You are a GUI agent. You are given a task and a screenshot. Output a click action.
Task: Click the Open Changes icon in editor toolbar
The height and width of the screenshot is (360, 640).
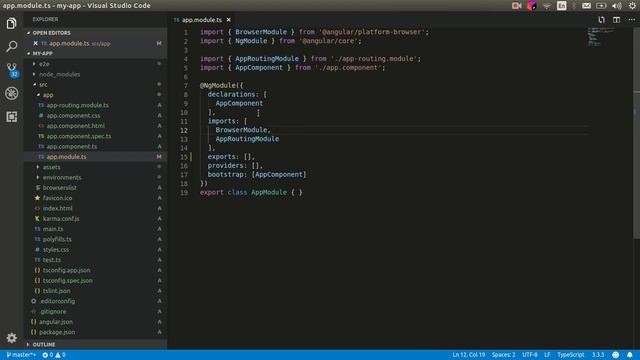coord(601,20)
